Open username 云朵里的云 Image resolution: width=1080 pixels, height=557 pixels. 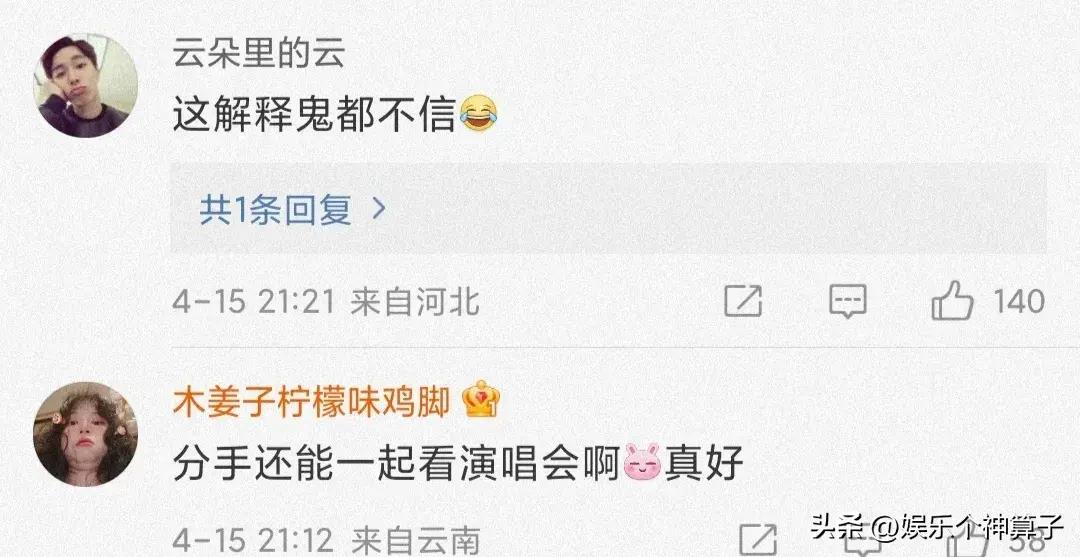point(259,54)
